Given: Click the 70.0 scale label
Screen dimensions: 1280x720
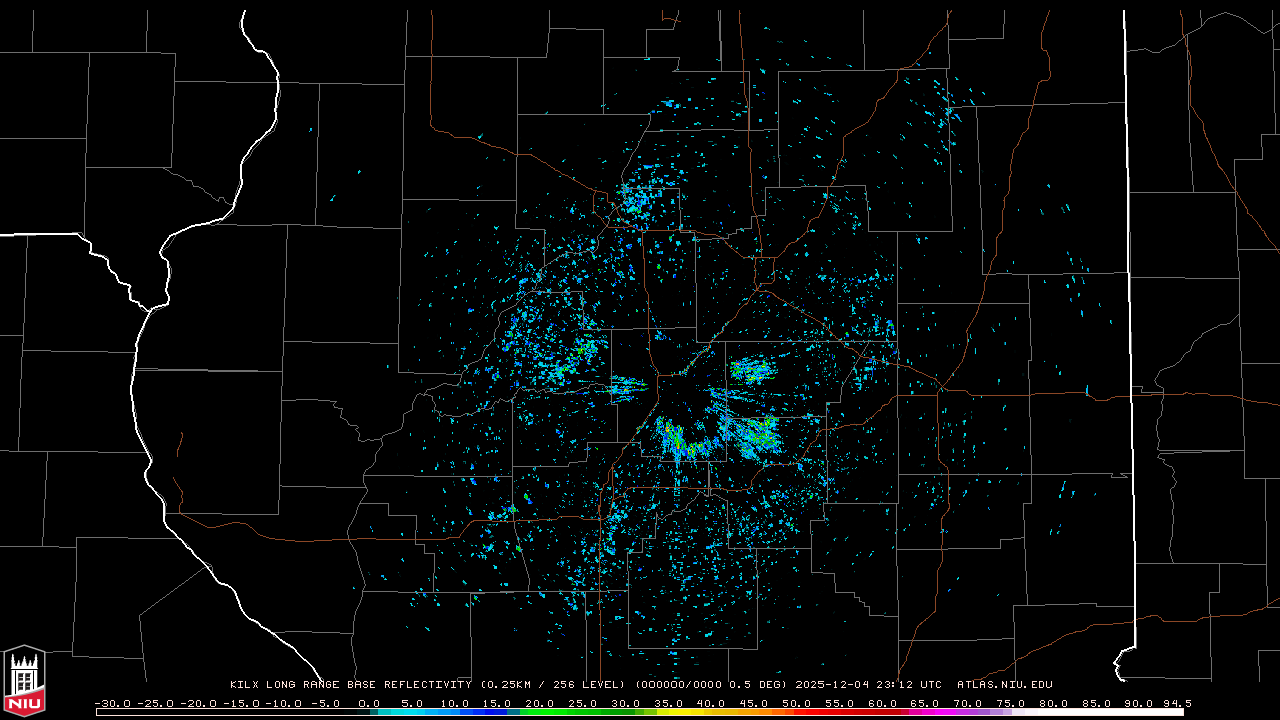Looking at the screenshot, I should click(x=968, y=704).
